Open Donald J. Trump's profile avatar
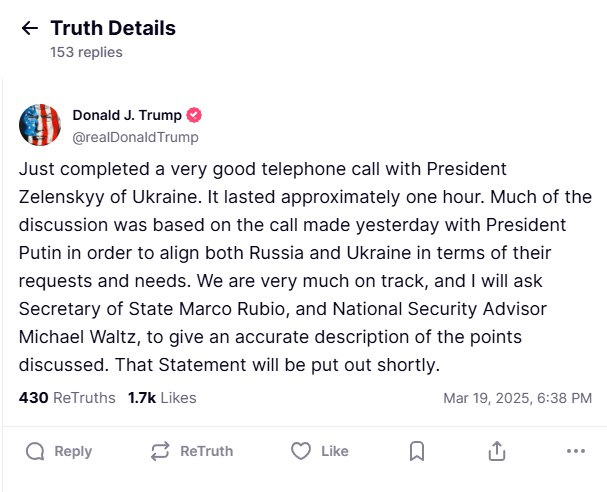This screenshot has height=492, width=607. pyautogui.click(x=39, y=124)
